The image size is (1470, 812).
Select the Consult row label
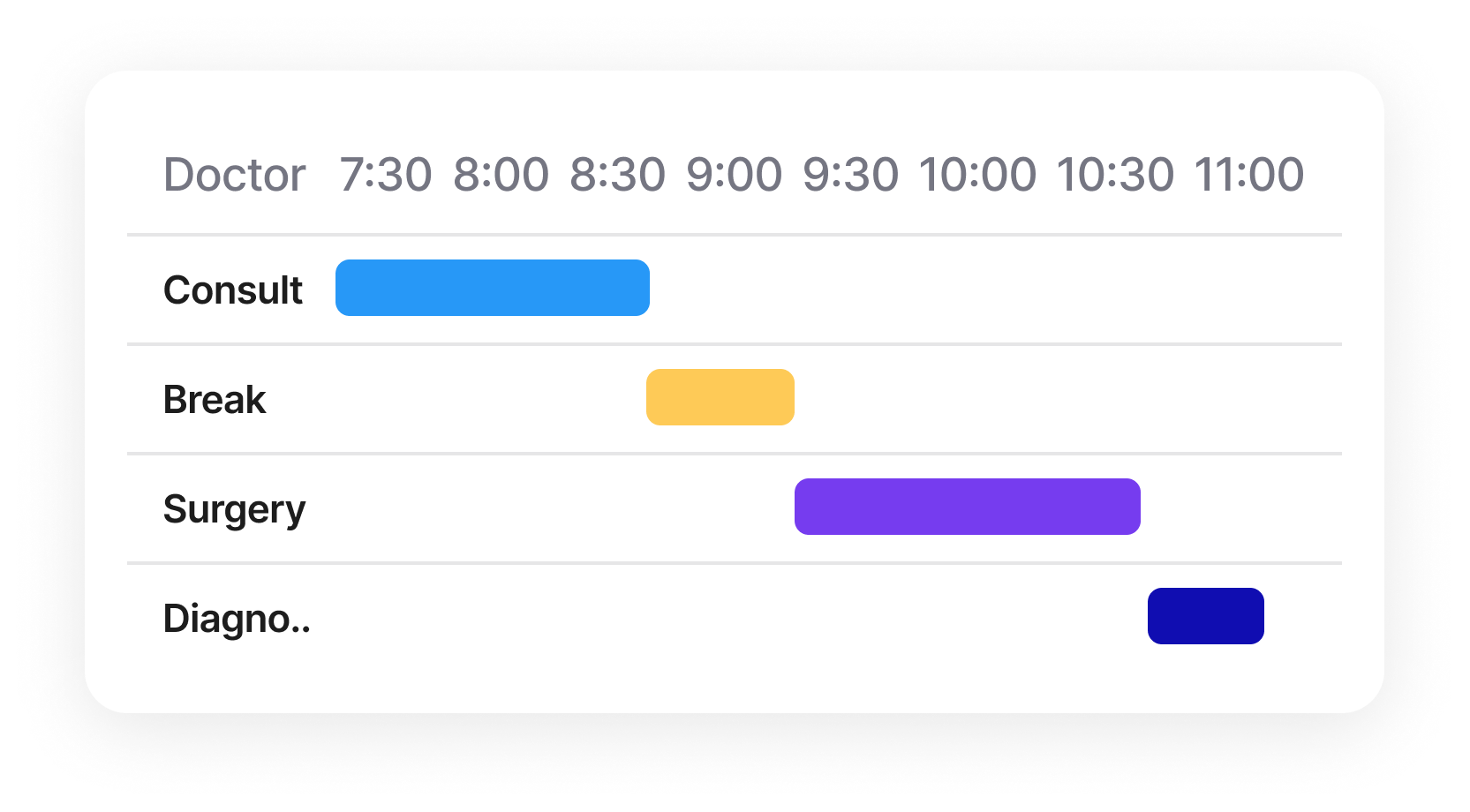coord(233,290)
